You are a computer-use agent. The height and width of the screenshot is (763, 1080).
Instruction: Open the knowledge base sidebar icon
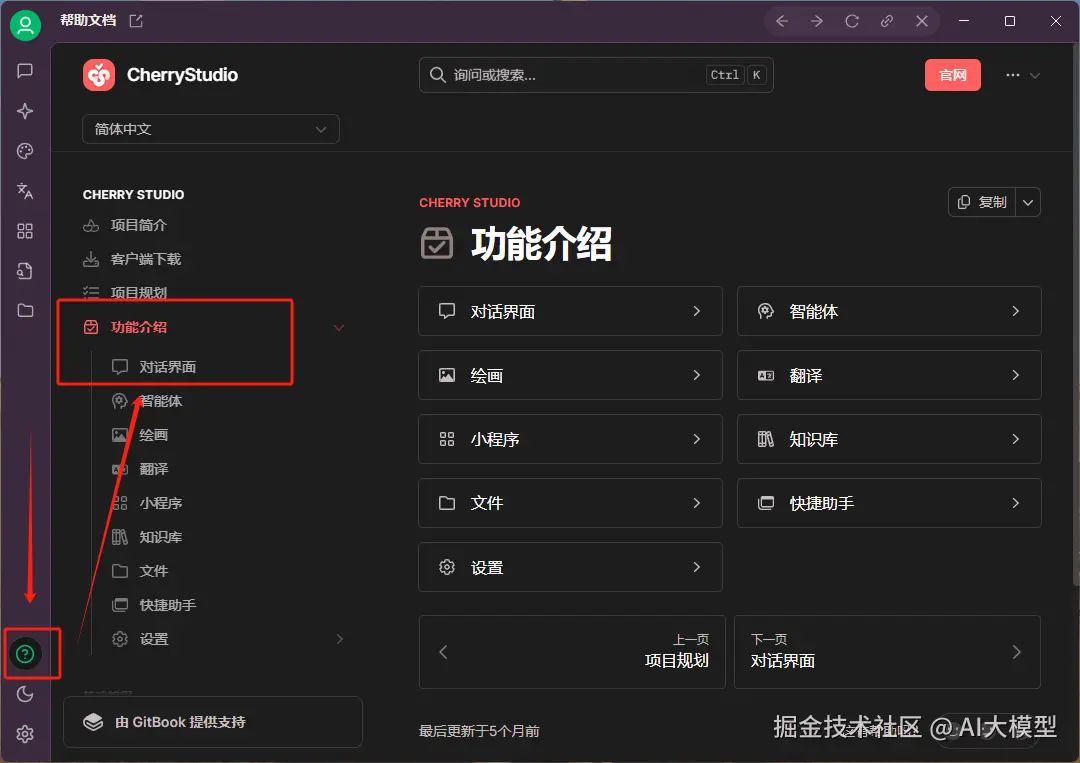[25, 271]
